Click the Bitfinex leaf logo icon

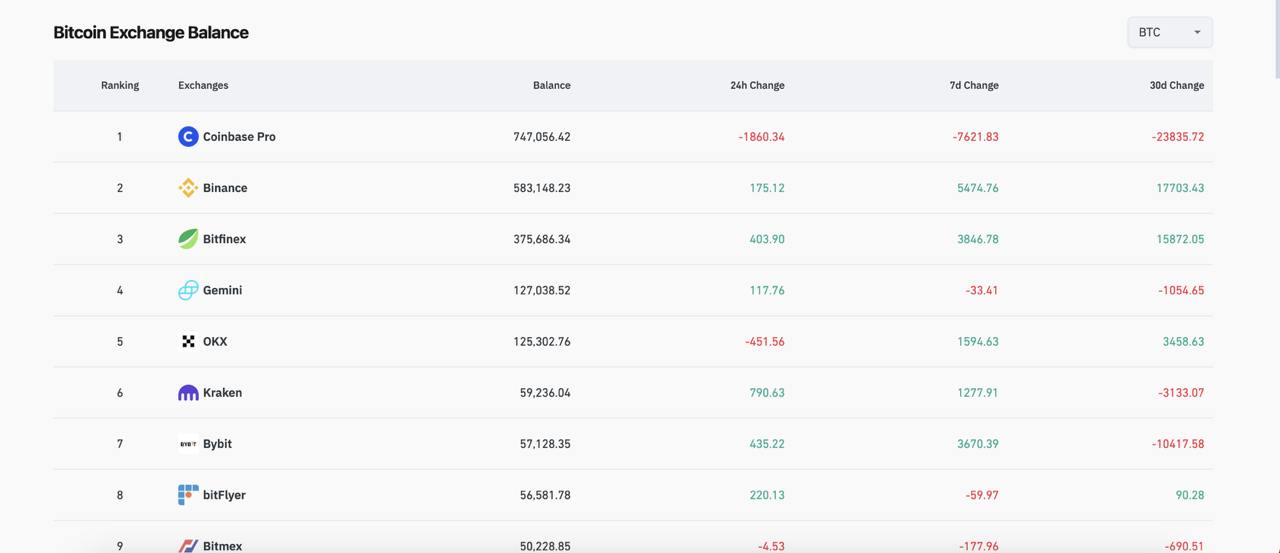[188, 238]
